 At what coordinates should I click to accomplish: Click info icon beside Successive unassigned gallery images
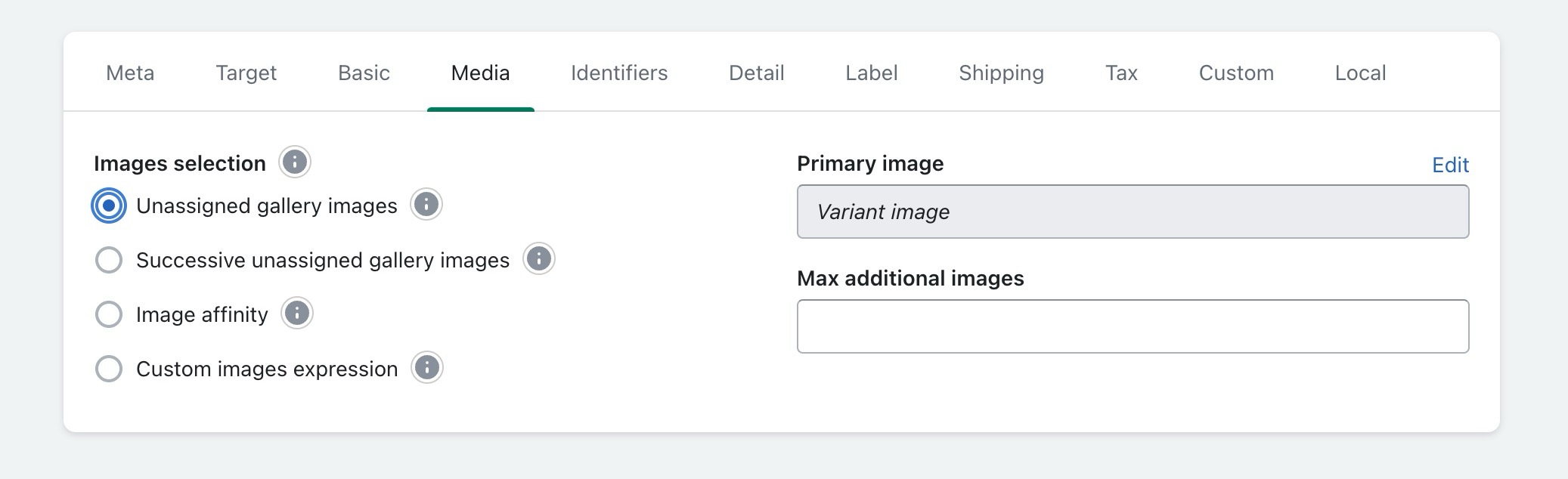point(538,259)
